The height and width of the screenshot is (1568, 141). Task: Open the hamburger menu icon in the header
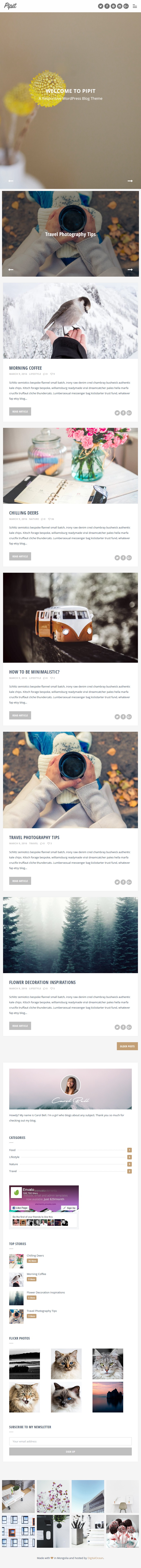click(x=135, y=6)
